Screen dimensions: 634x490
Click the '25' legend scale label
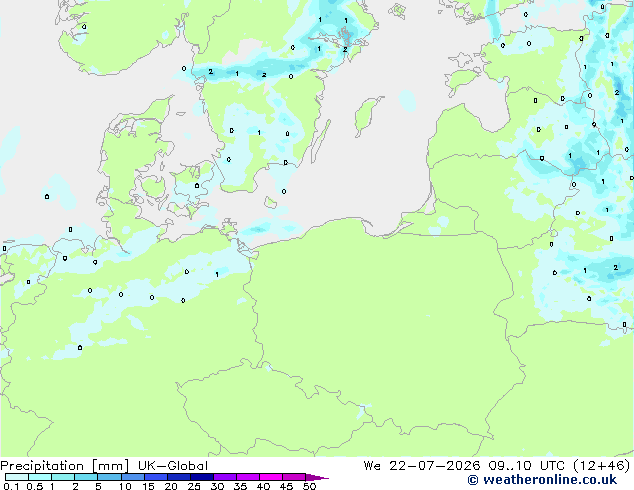(194, 486)
